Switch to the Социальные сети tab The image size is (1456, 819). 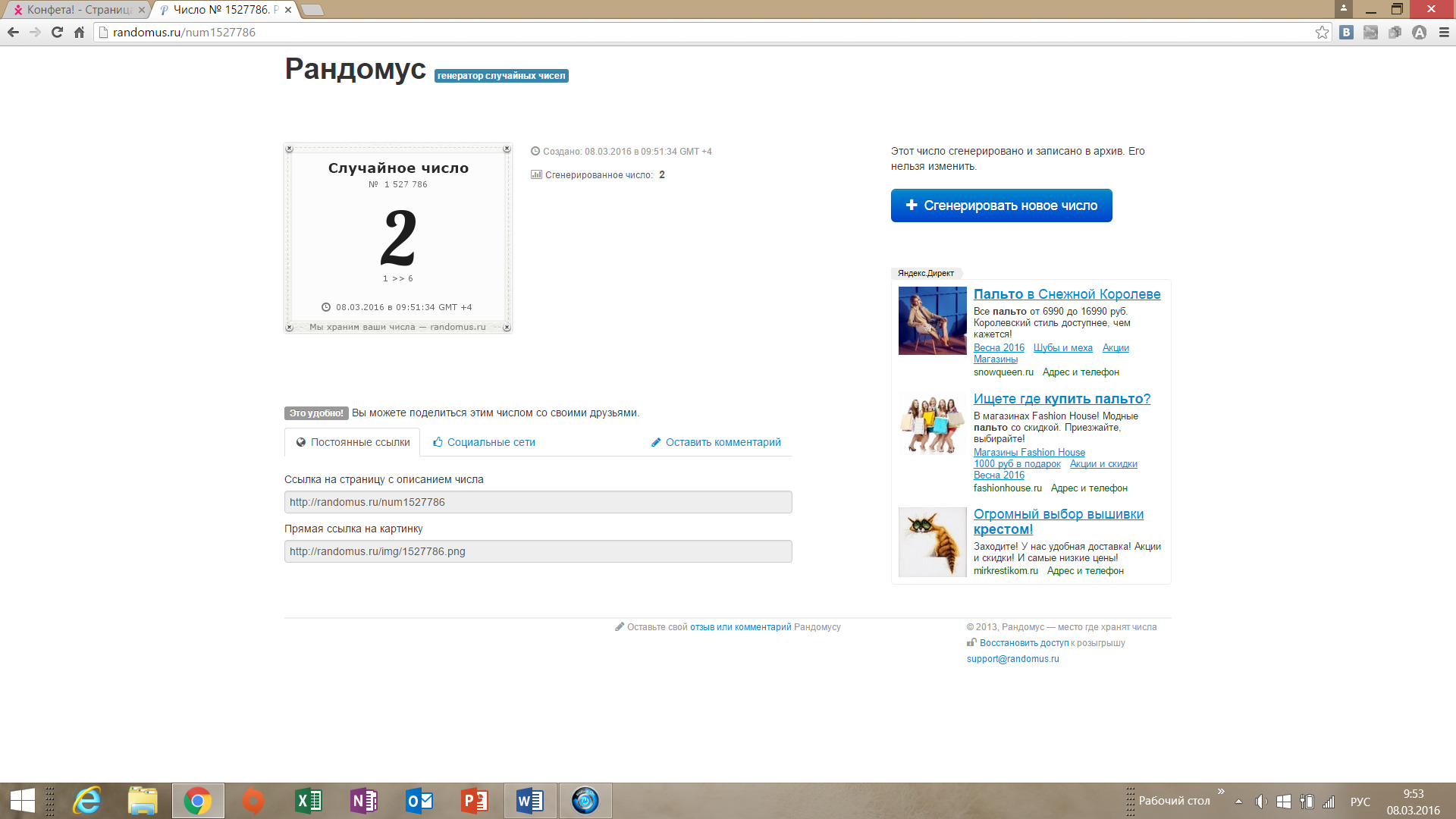[x=484, y=442]
